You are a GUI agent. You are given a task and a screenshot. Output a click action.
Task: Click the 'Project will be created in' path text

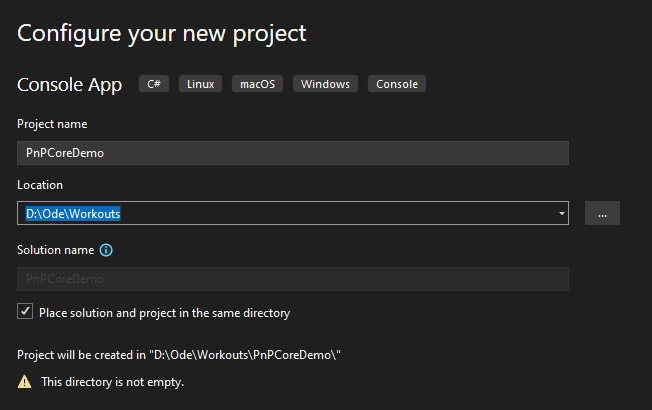[x=180, y=355]
